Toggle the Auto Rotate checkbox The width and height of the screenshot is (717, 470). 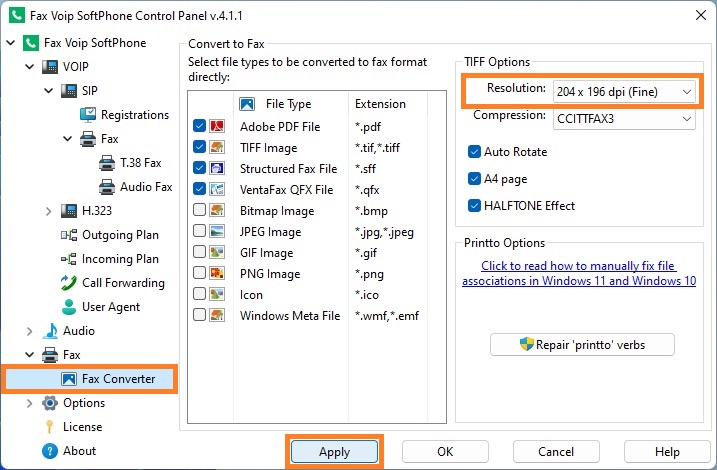(474, 151)
